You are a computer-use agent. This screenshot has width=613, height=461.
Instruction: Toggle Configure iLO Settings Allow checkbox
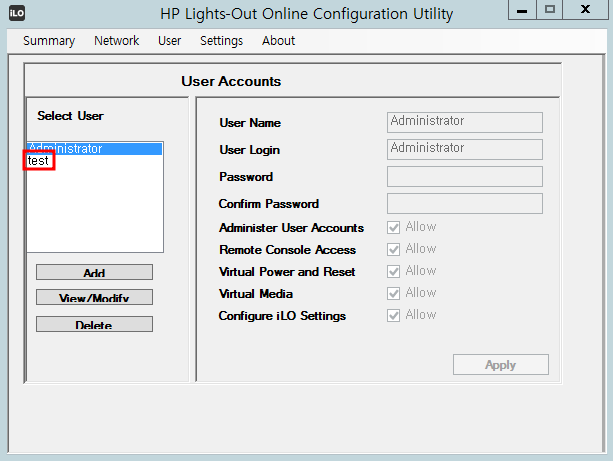394,315
